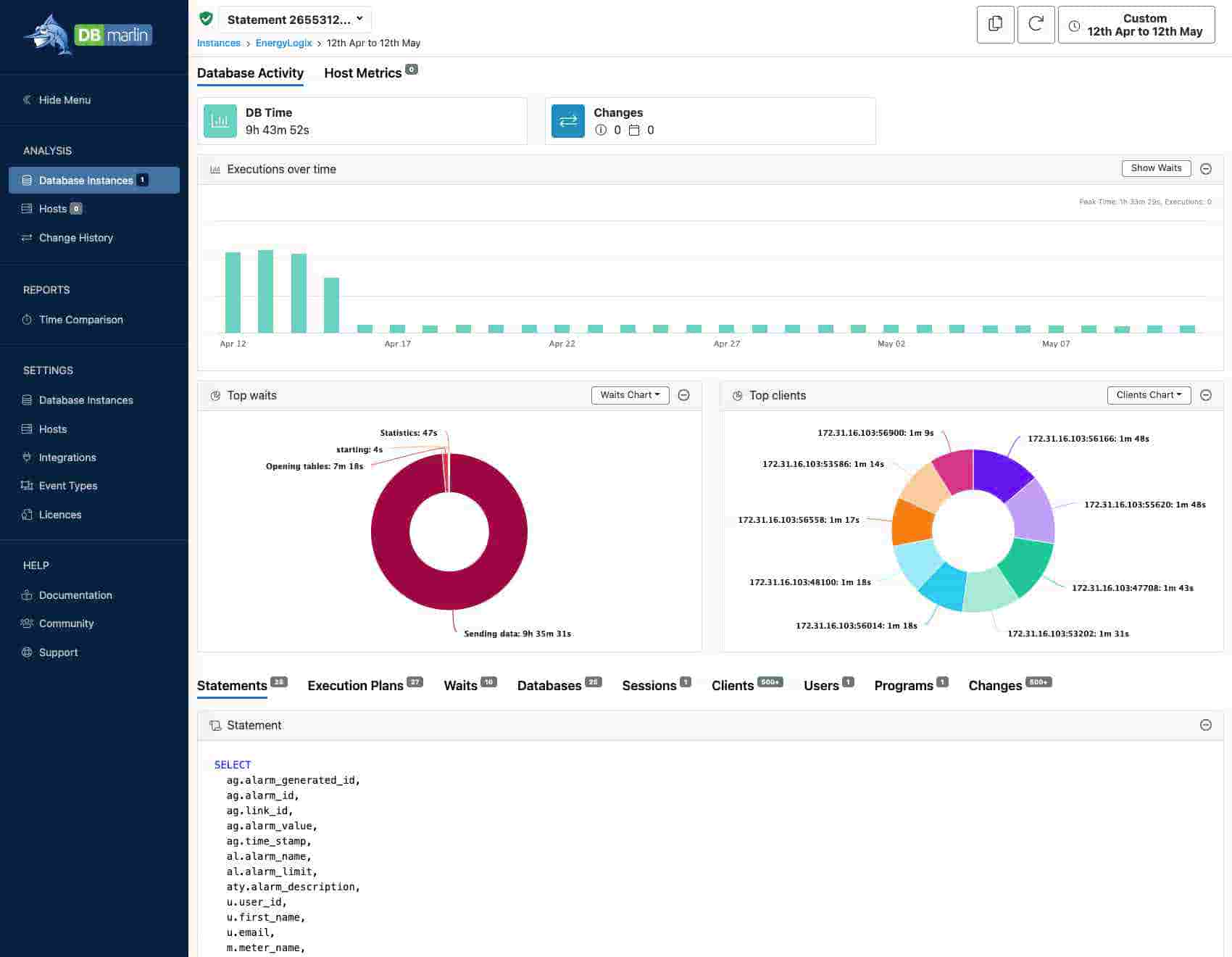Open the Clients Chart dropdown

pyautogui.click(x=1149, y=395)
